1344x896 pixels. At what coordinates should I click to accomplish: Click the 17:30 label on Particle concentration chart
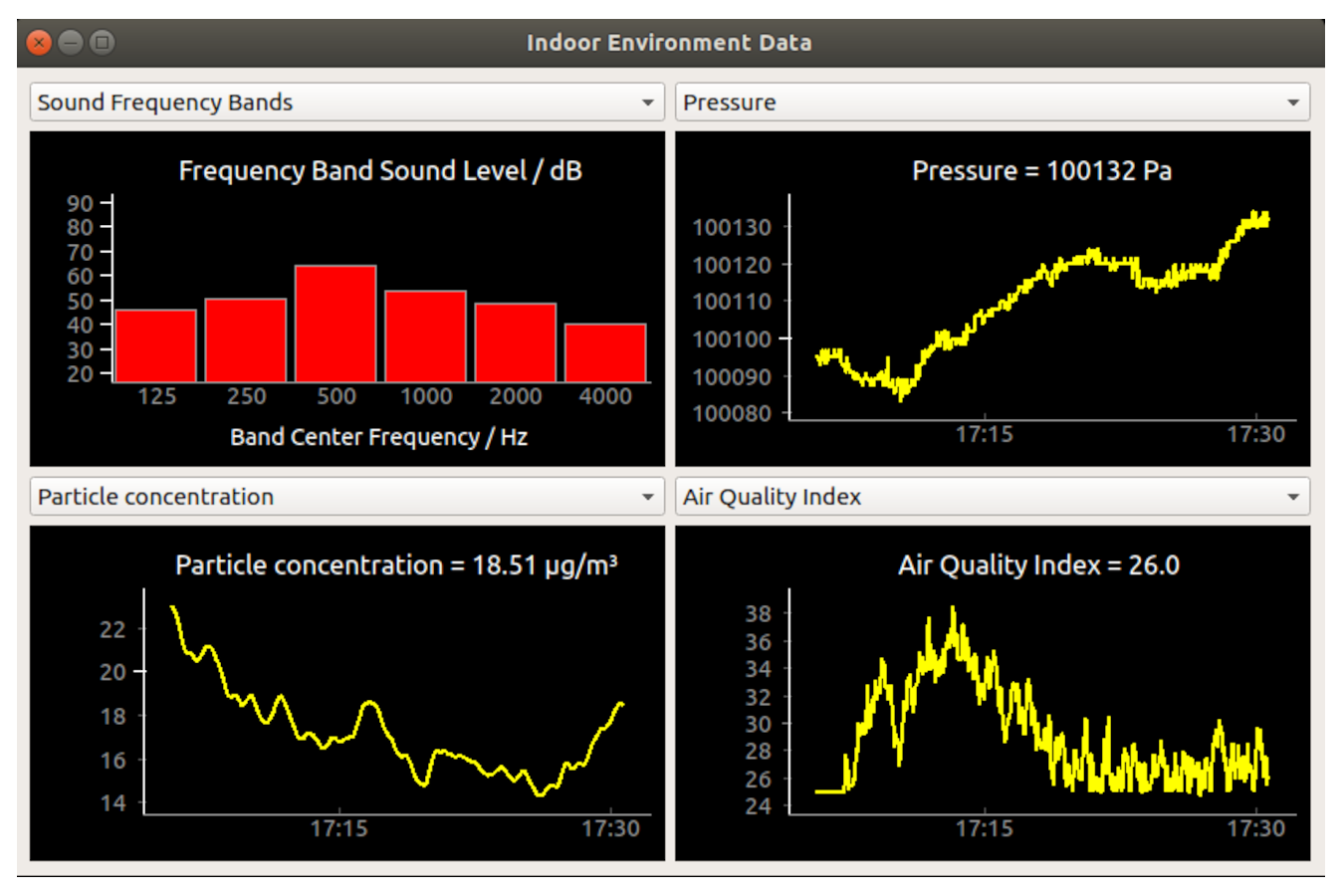(x=611, y=828)
